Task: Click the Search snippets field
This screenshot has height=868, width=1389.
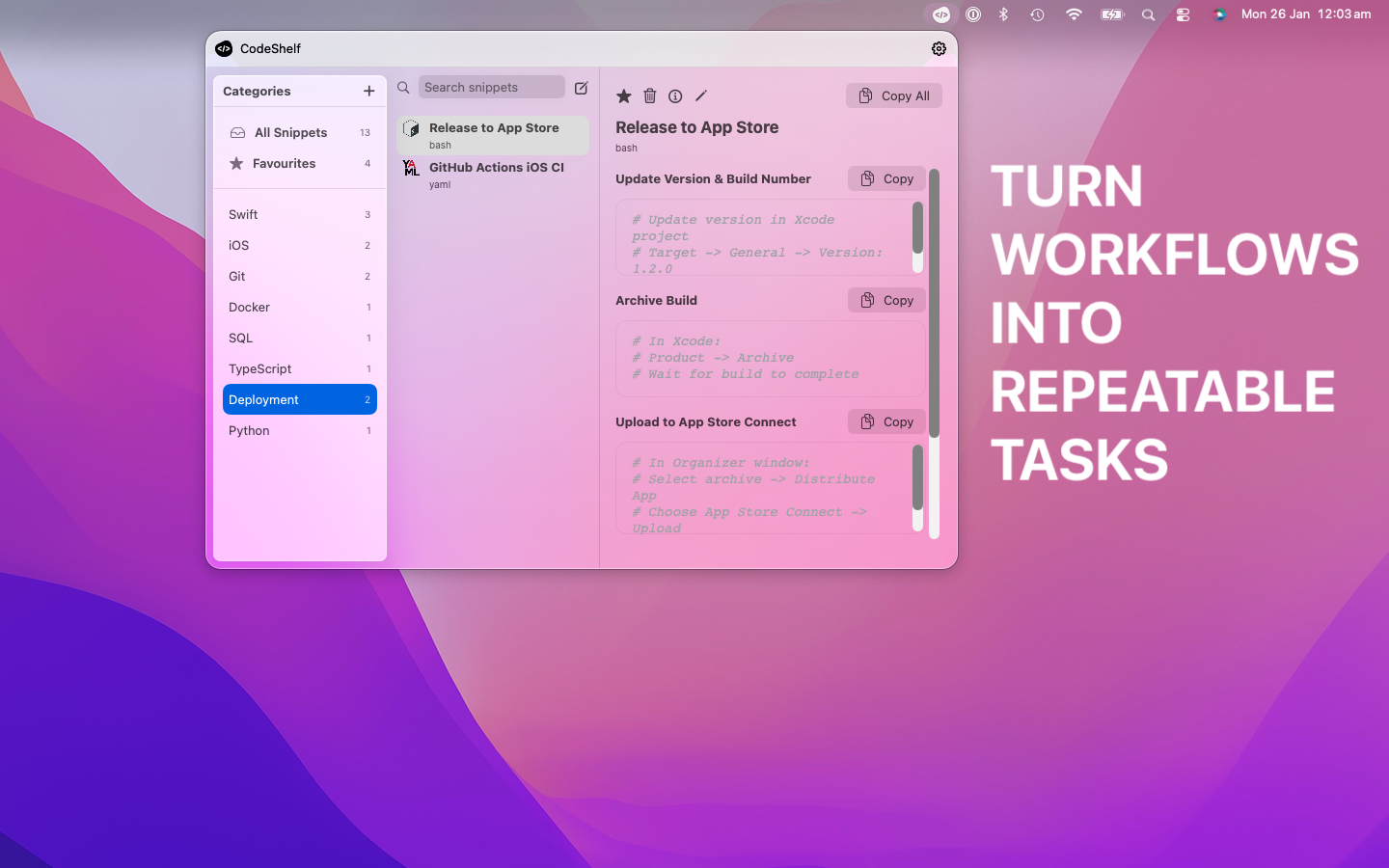Action: [491, 87]
